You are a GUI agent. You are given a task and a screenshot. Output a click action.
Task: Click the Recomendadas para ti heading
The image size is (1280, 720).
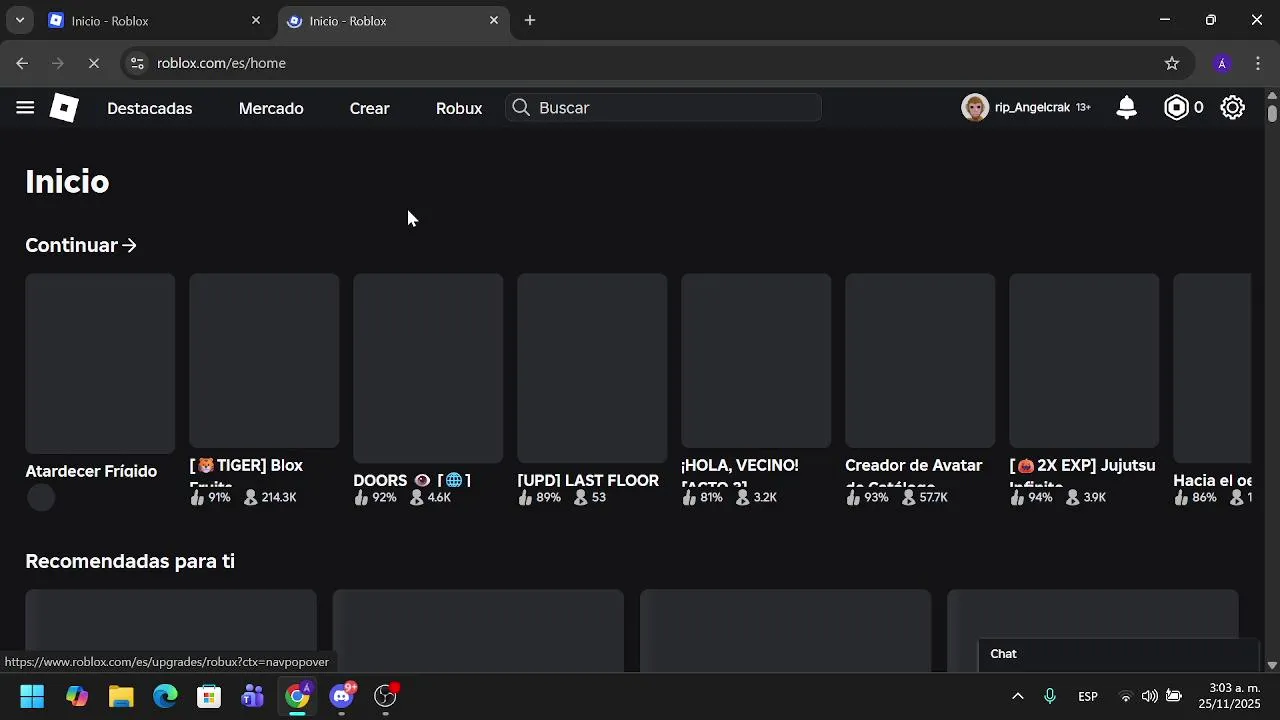[130, 561]
